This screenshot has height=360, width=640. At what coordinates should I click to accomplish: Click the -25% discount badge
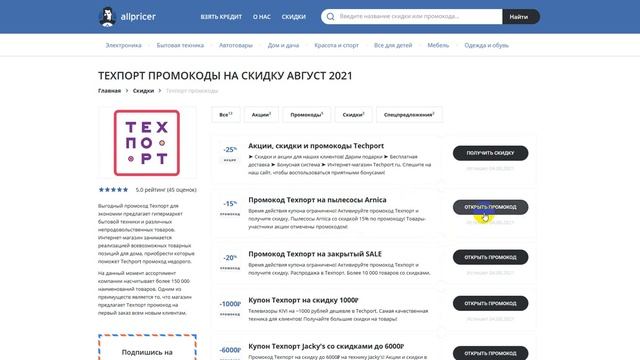tap(230, 150)
